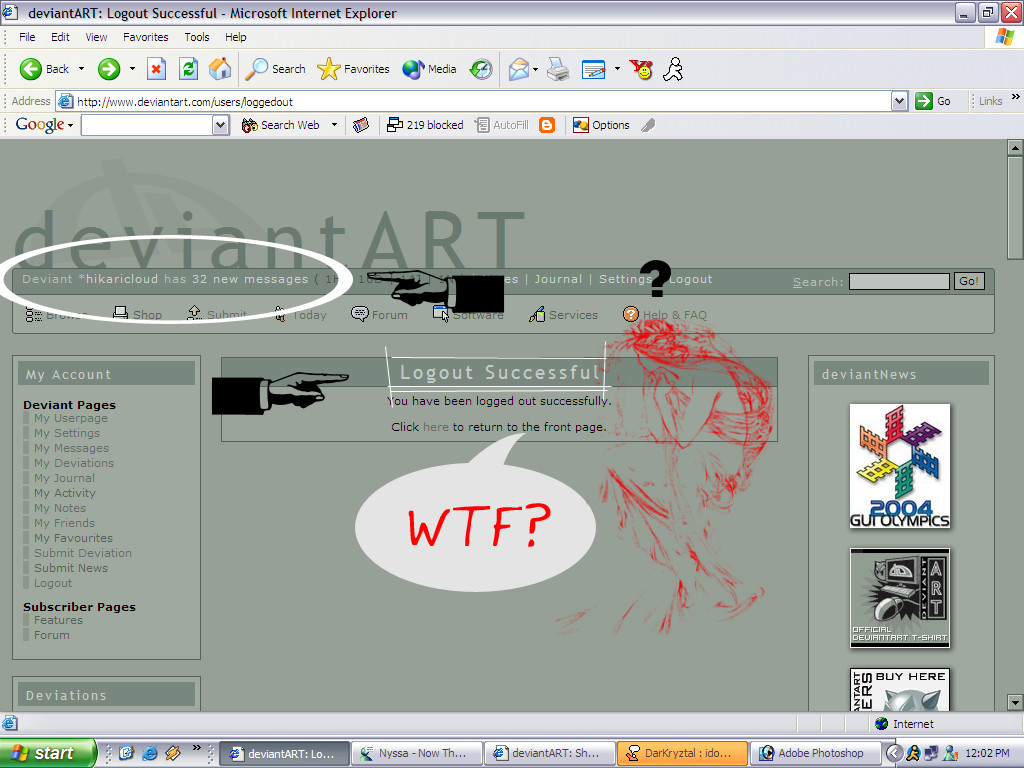The width and height of the screenshot is (1024, 768).
Task: Open the Help menu
Action: click(236, 37)
